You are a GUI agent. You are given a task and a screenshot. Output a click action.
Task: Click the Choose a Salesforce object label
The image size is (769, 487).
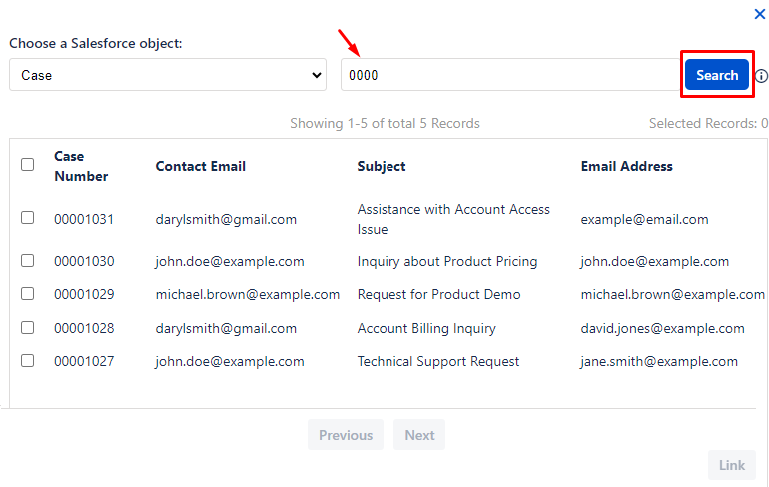click(x=96, y=43)
